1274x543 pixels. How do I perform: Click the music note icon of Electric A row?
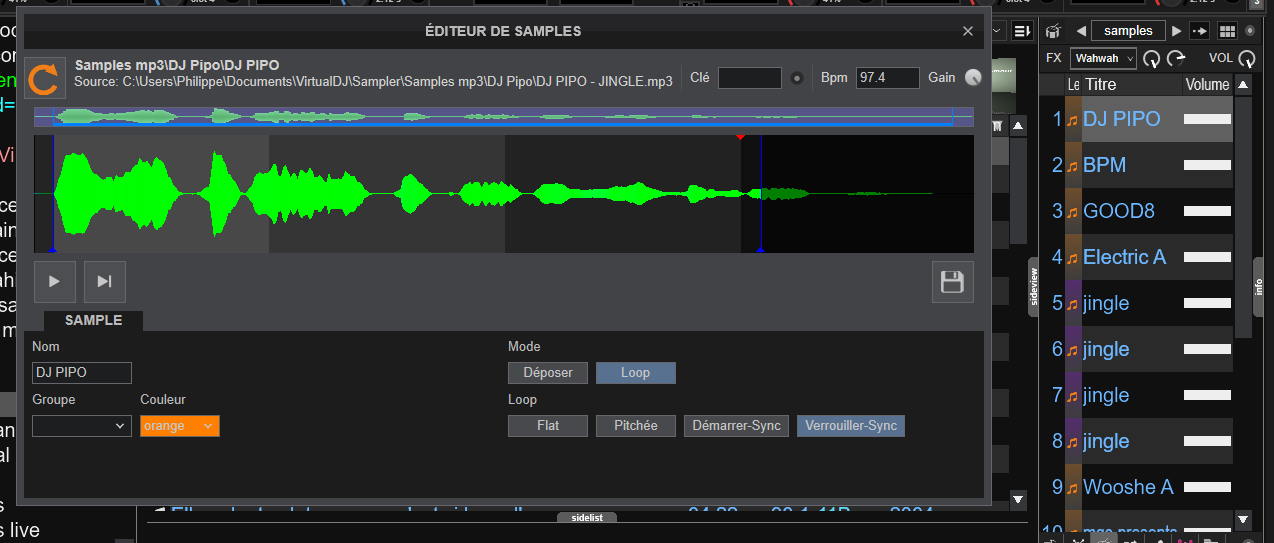click(x=1073, y=257)
